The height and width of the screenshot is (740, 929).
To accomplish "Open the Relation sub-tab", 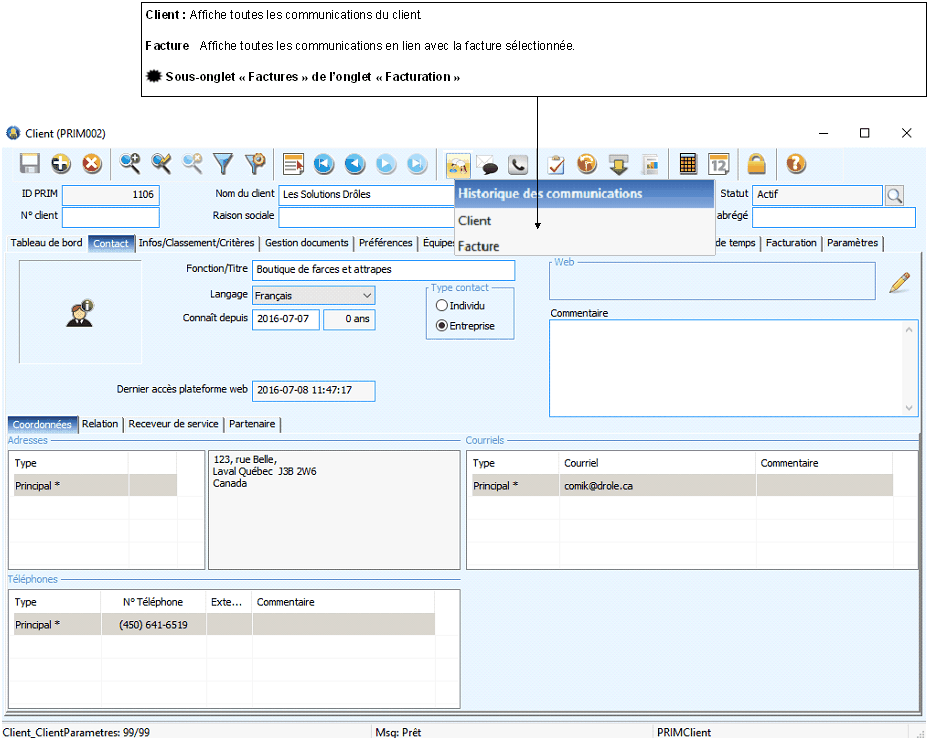I will [100, 424].
